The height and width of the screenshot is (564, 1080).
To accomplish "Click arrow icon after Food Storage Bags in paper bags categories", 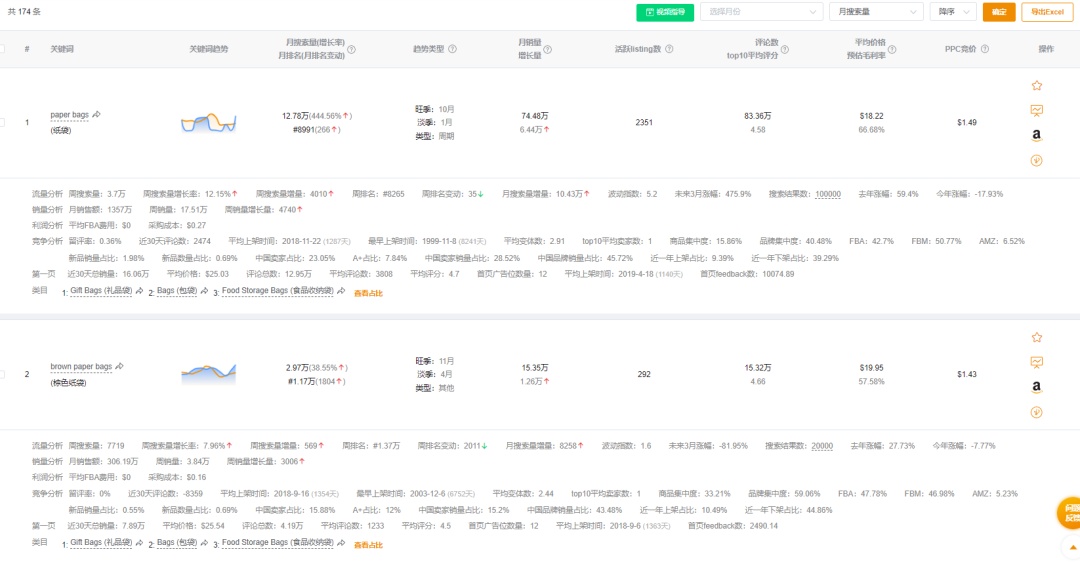I will [340, 291].
